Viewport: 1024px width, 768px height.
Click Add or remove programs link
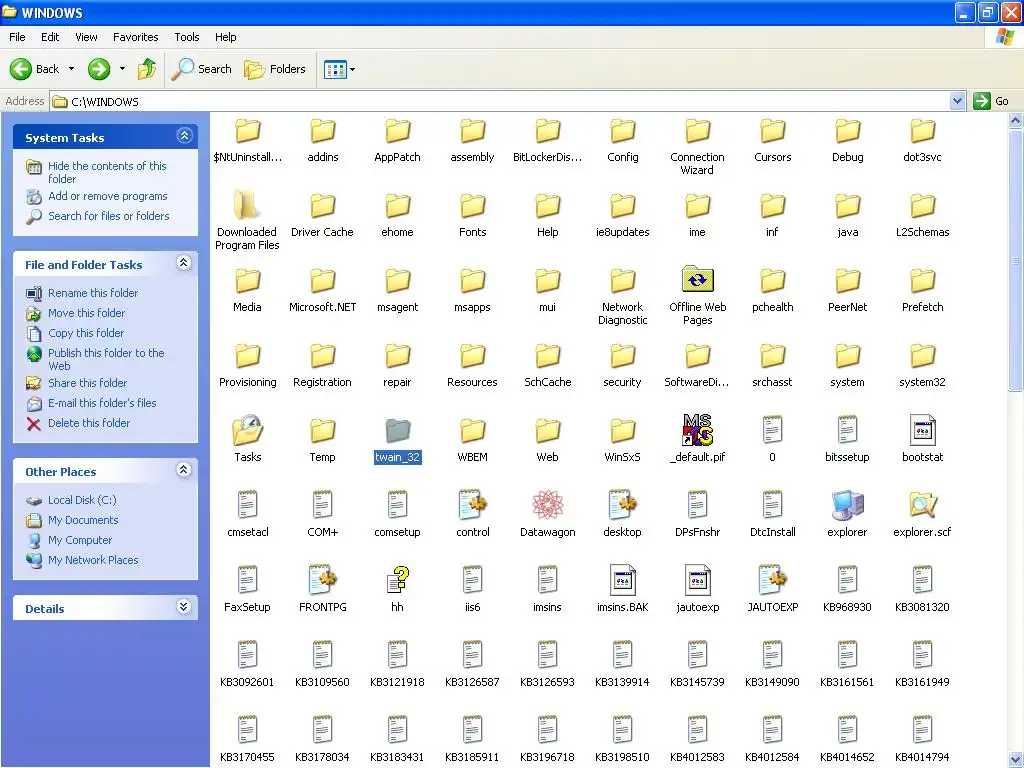(108, 196)
